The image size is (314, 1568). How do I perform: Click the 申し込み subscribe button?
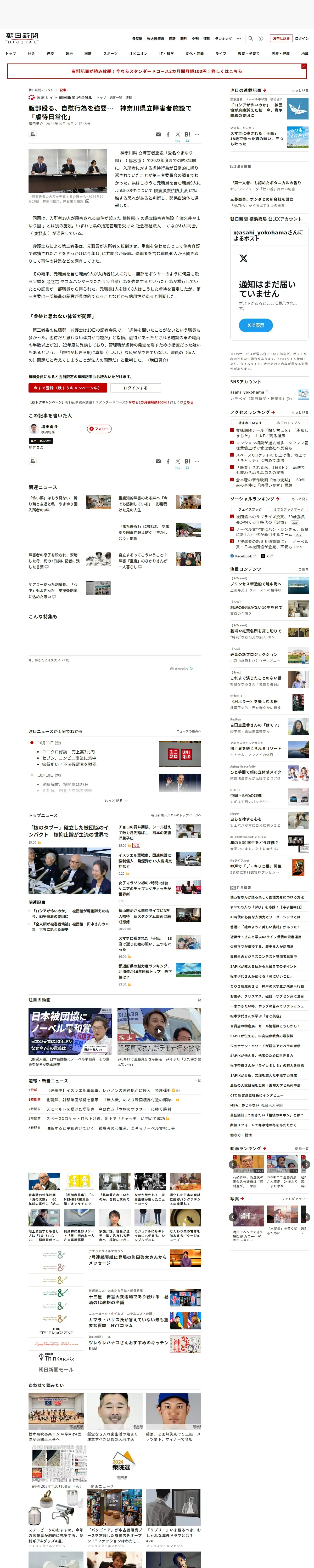pyautogui.click(x=281, y=38)
